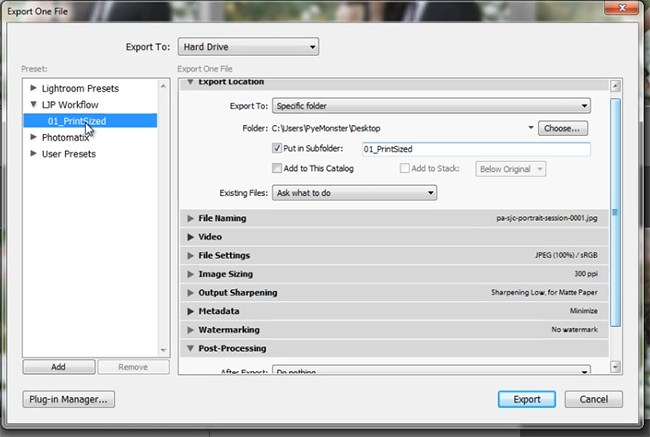Expand the Watermarking section
The height and width of the screenshot is (437, 650).
click(x=190, y=330)
